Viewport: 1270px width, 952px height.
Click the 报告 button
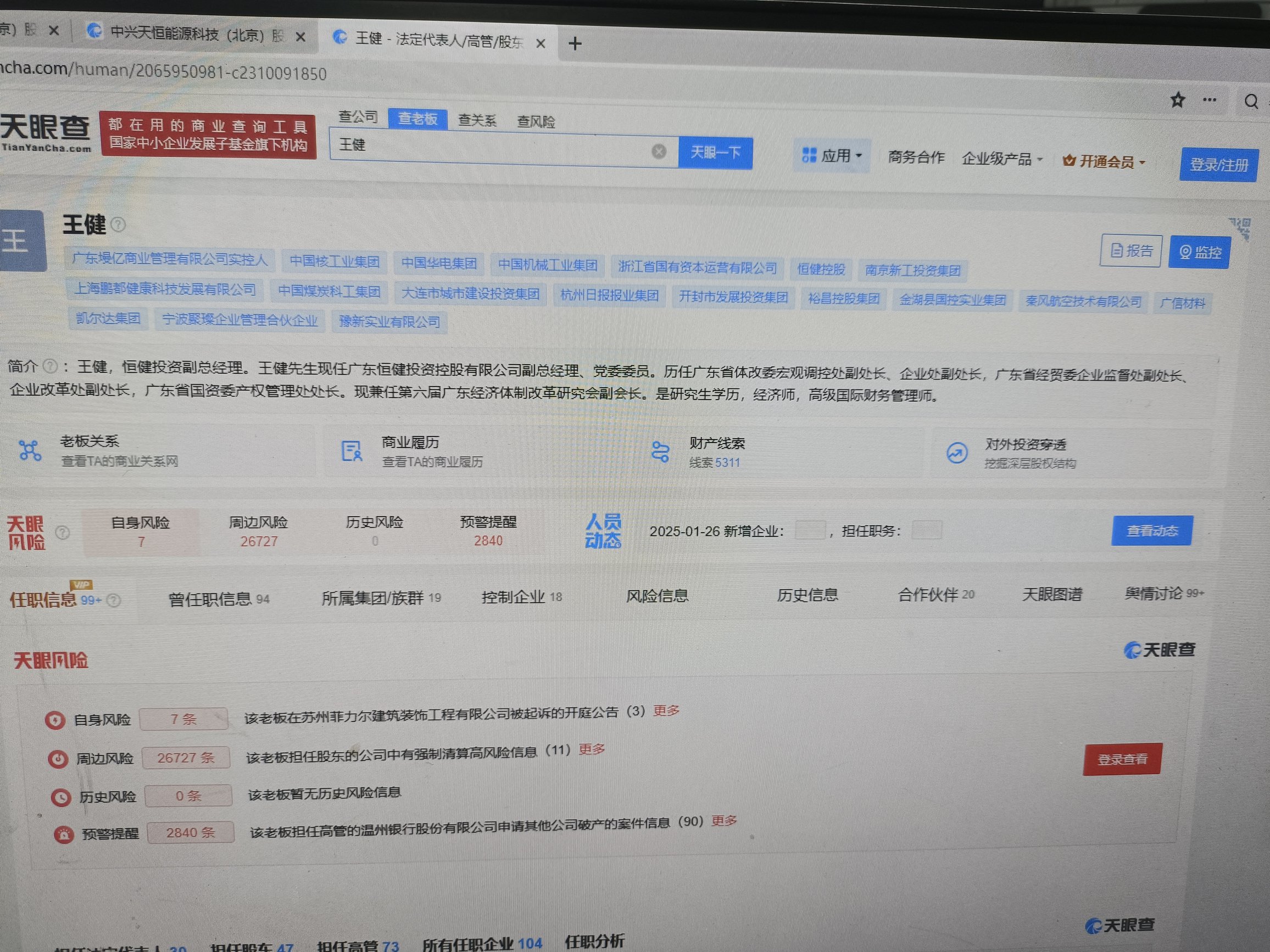point(1131,251)
